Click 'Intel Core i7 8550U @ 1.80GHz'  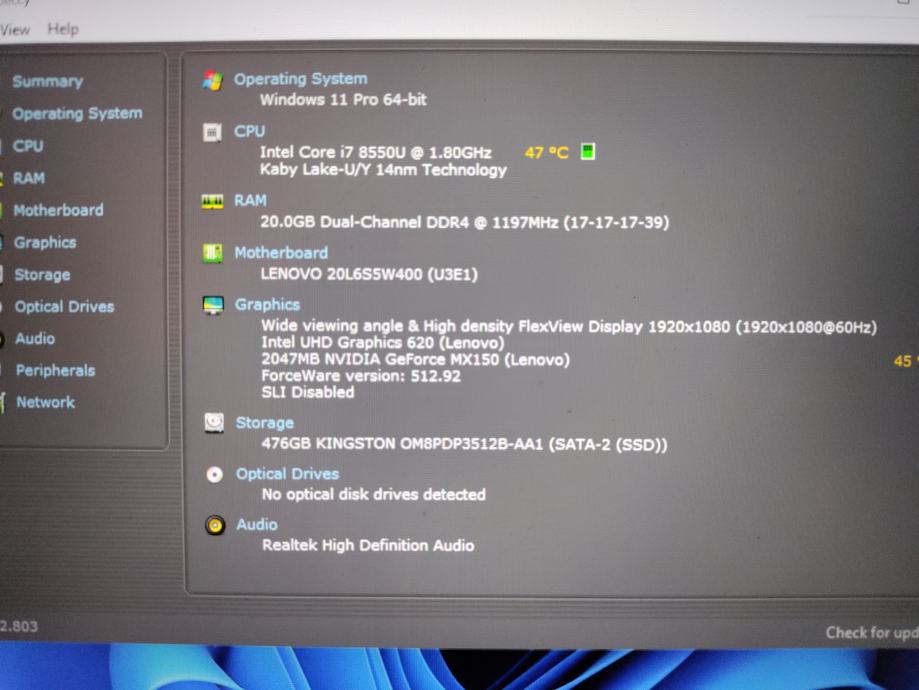[376, 152]
